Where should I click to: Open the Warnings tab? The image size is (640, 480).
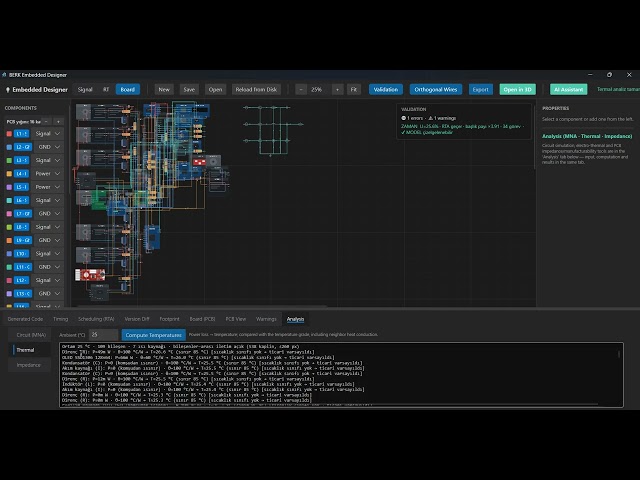pos(266,319)
